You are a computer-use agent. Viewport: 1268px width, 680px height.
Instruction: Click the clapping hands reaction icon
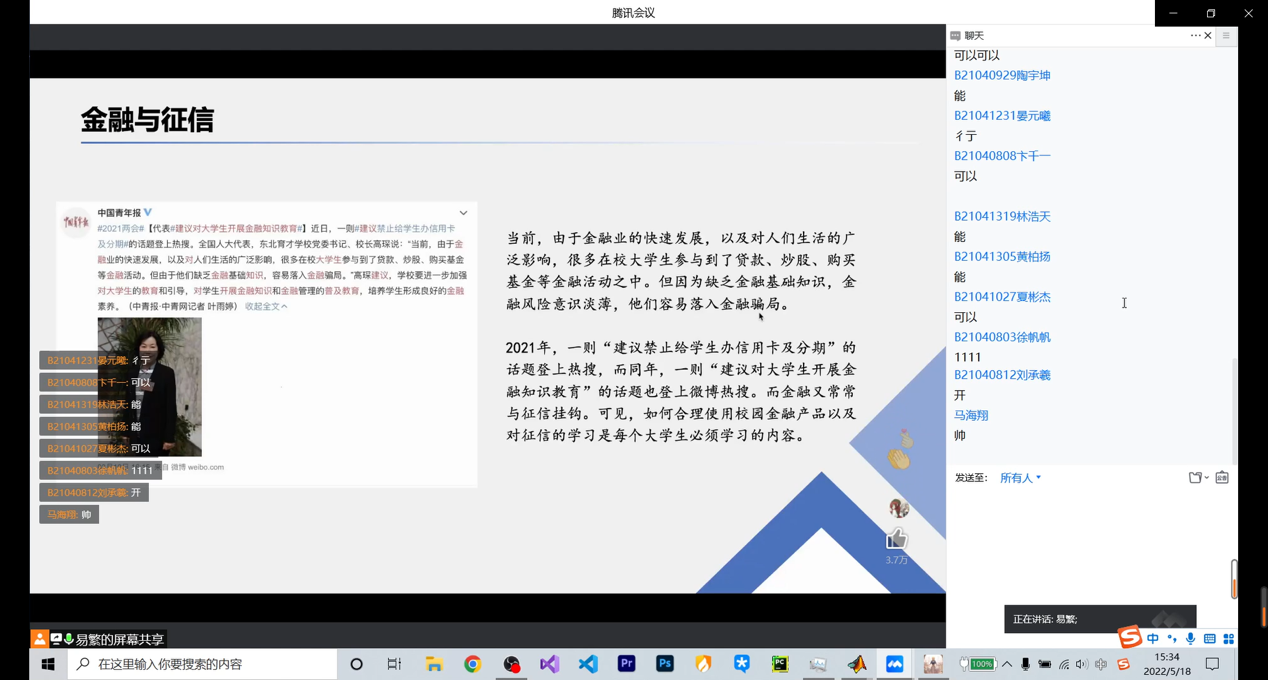[899, 459]
